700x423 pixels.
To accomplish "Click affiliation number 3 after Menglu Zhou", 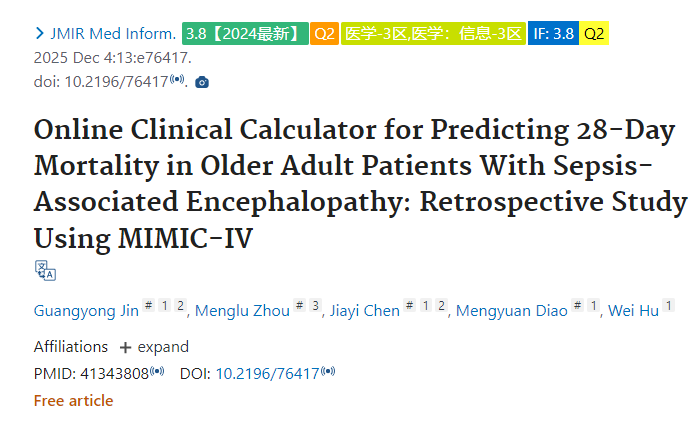I will (316, 306).
